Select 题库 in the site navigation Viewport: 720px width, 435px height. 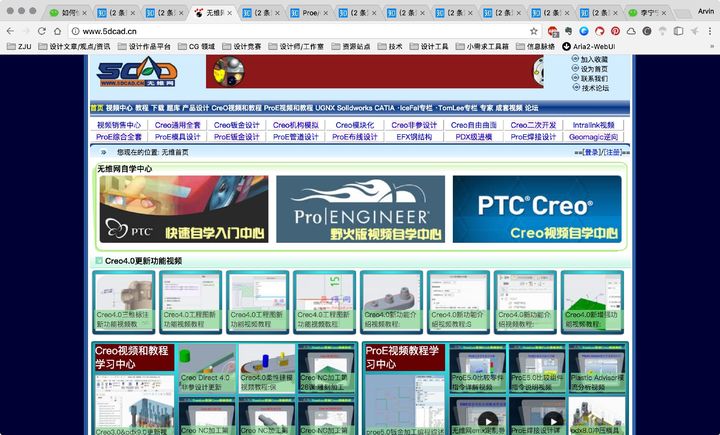[173, 108]
